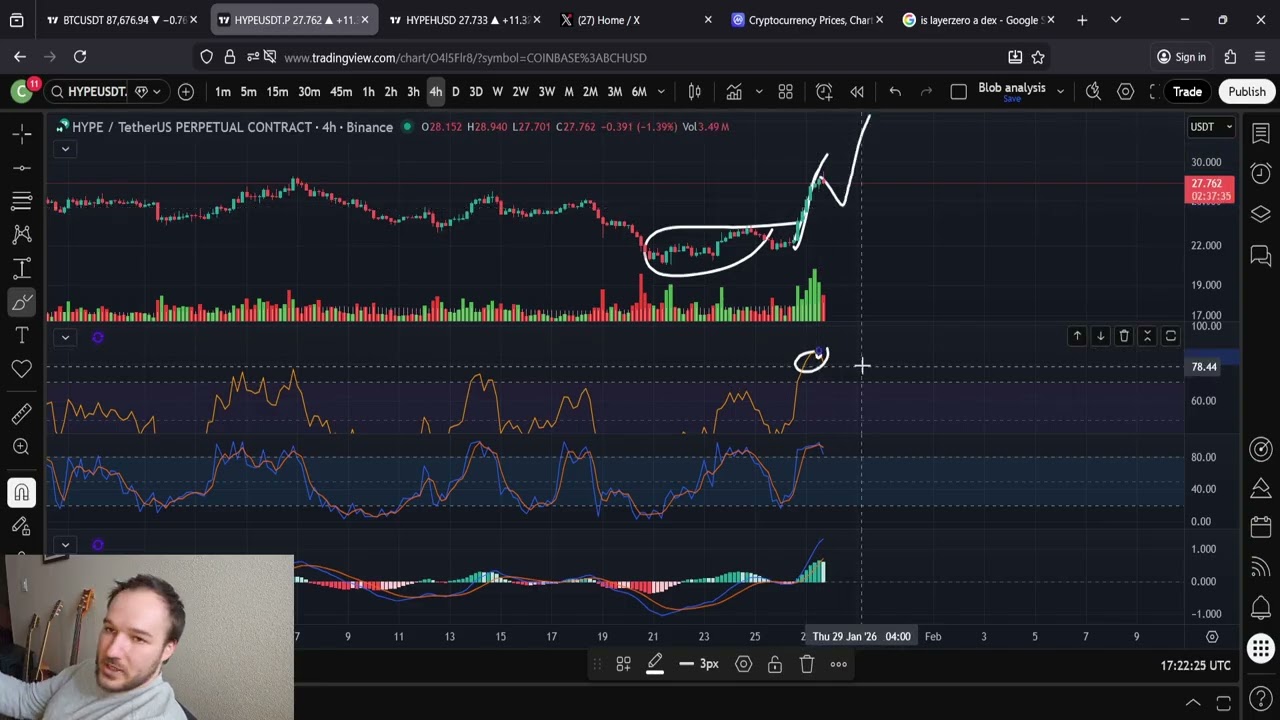Screen dimensions: 1280x720
Task: Open drawing templates in floating toolbar
Action: 623,664
